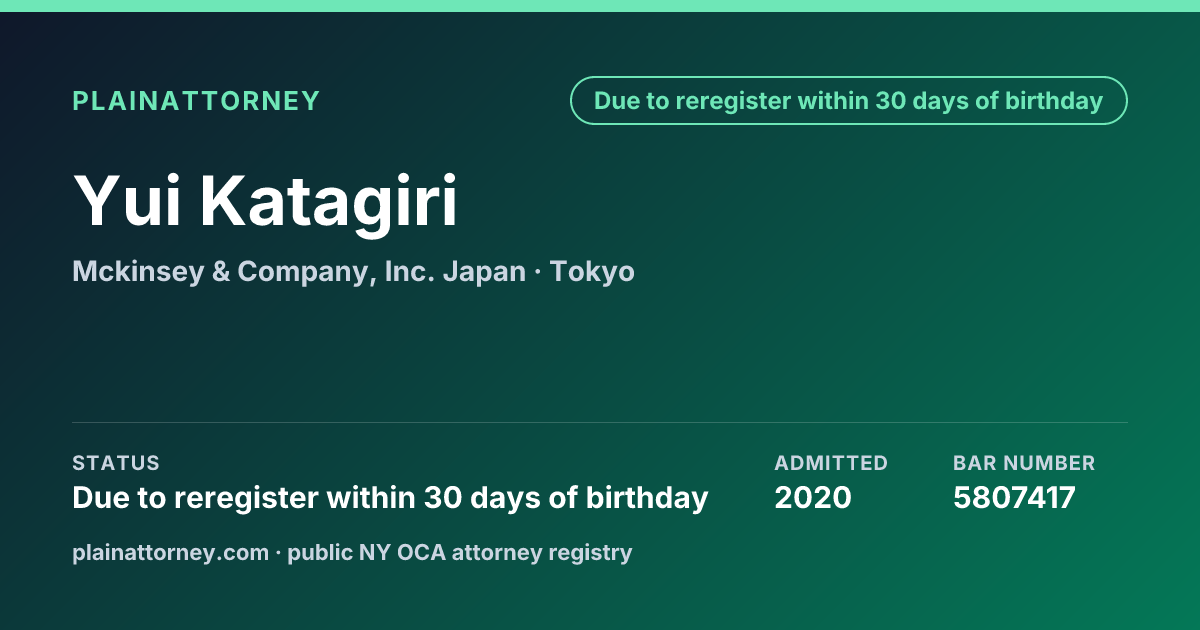Select the rounded reregister status badge at top
This screenshot has width=1200, height=630.
[849, 101]
